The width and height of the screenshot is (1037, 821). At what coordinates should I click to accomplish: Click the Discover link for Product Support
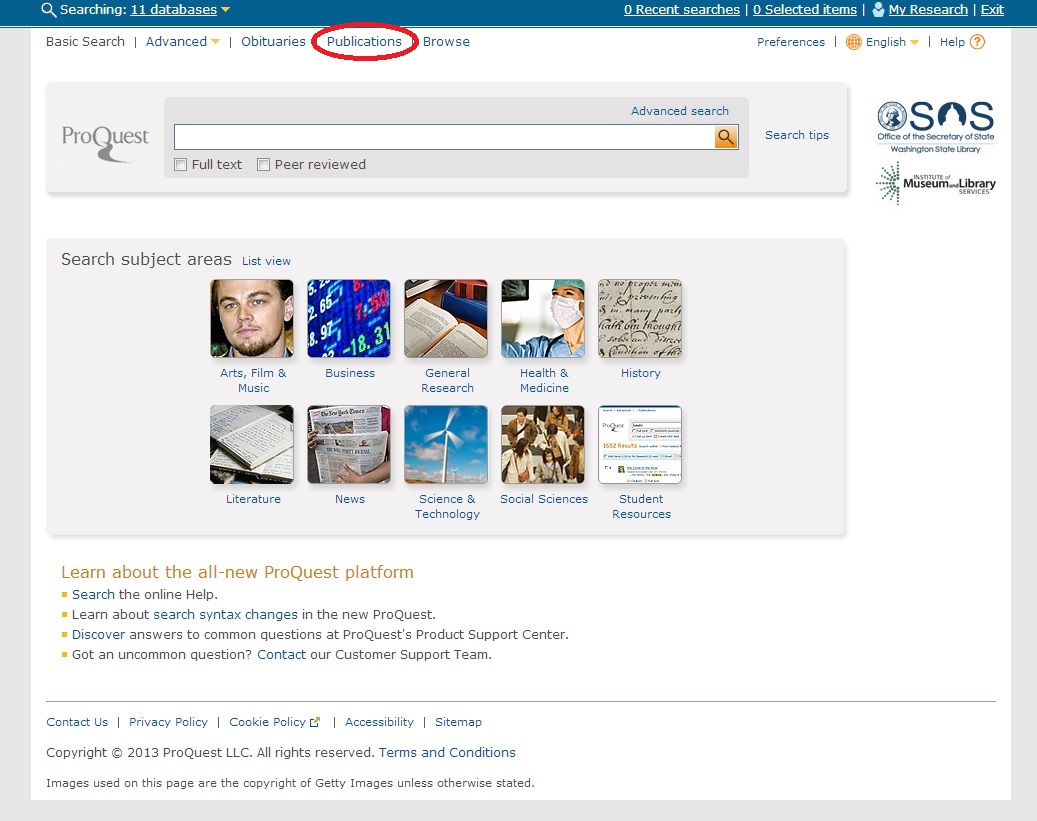[99, 634]
